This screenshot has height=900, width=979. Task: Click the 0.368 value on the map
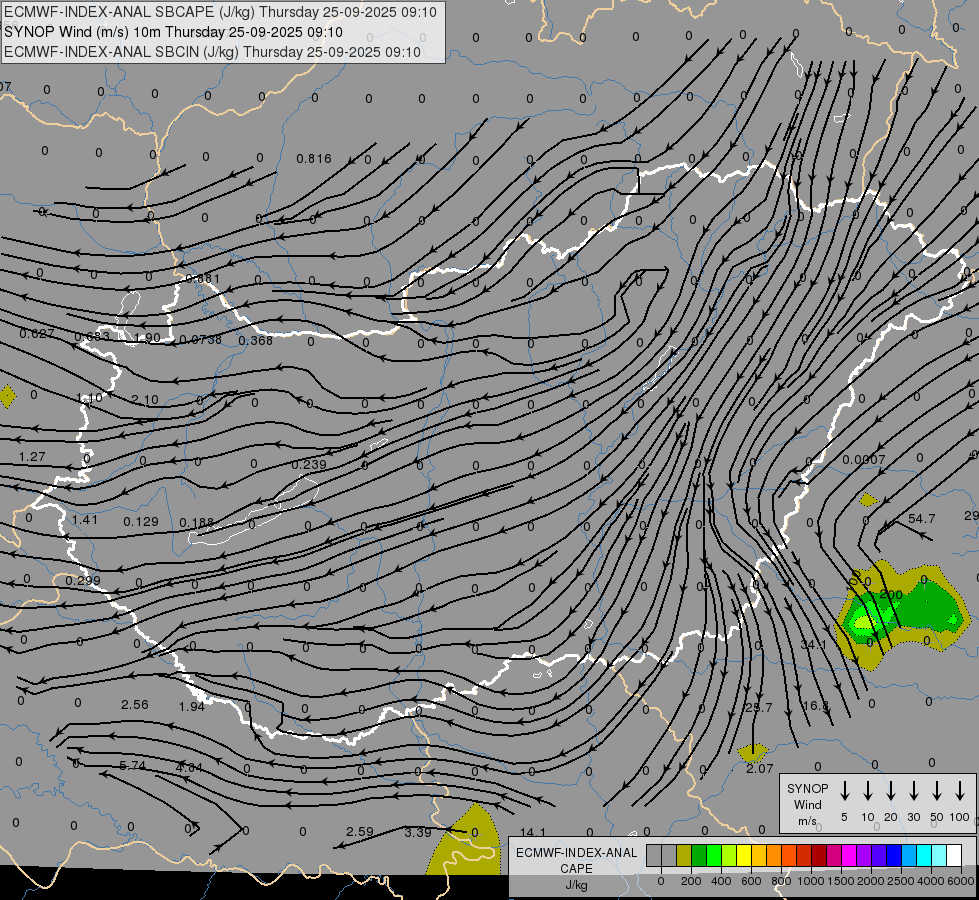[255, 340]
